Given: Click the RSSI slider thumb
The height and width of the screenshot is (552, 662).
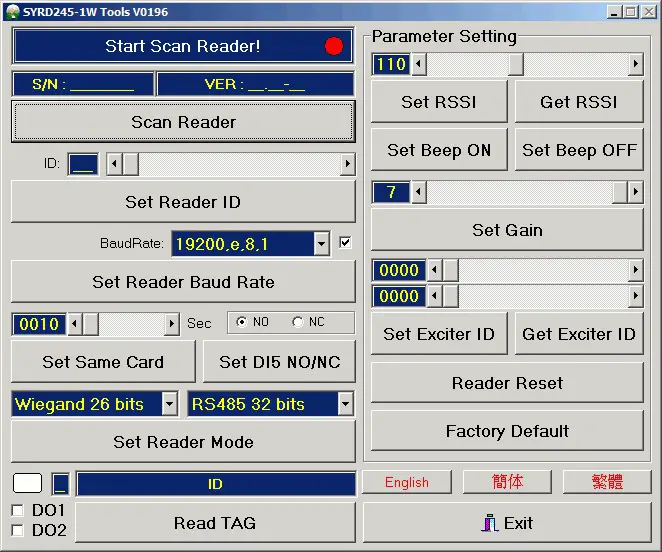Looking at the screenshot, I should pos(515,64).
